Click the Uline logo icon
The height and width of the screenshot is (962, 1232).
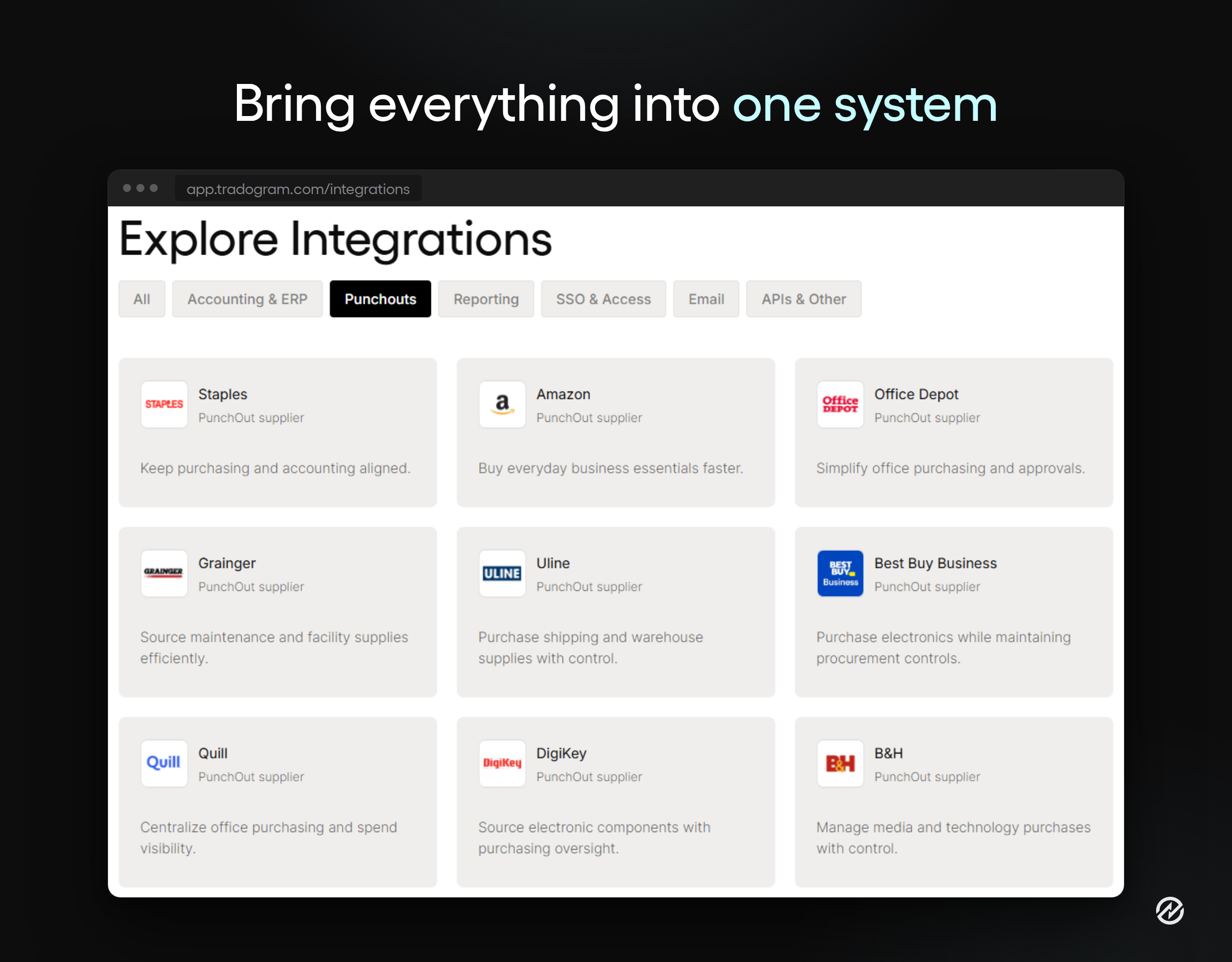click(x=502, y=573)
